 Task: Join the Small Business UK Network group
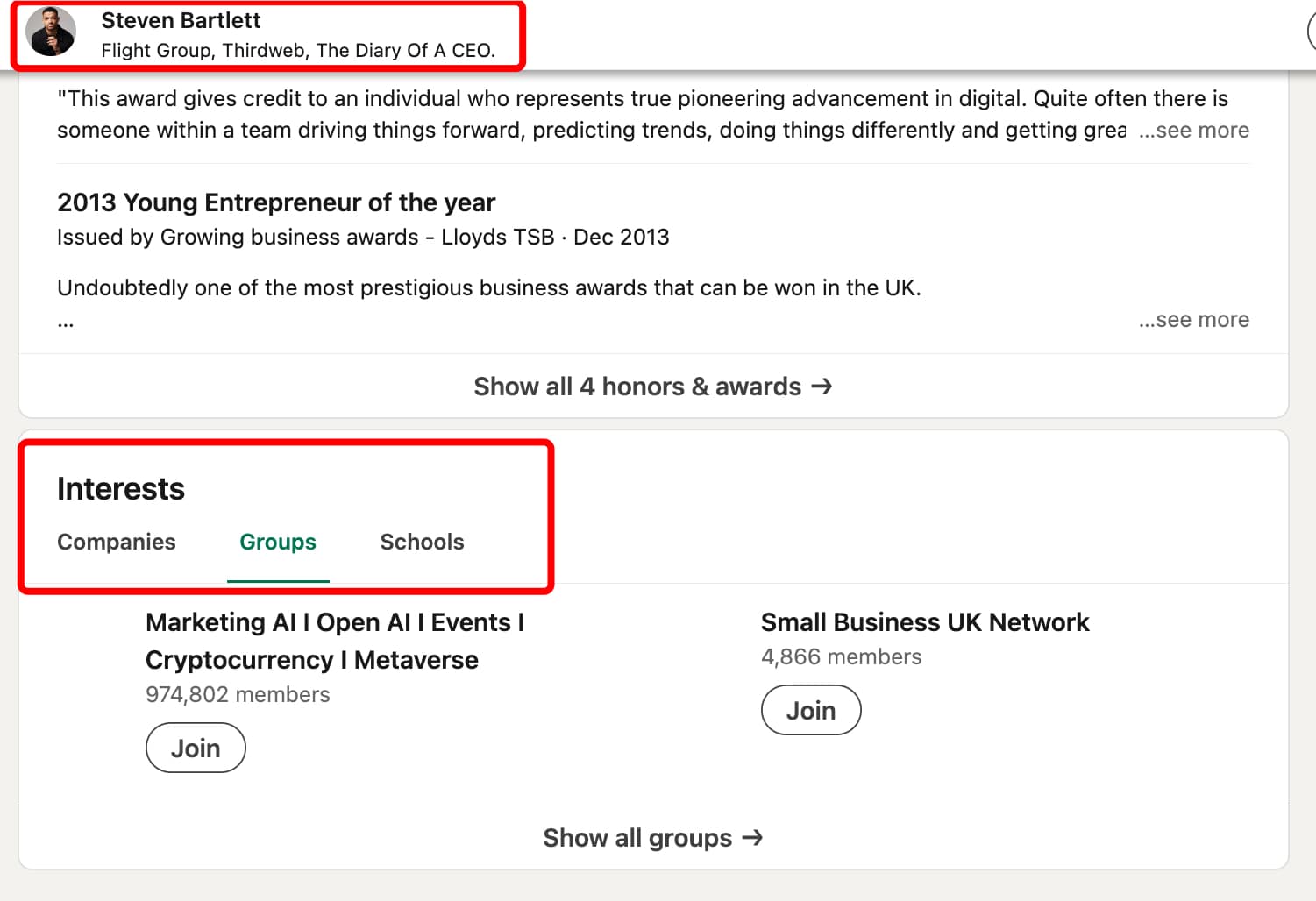point(810,710)
